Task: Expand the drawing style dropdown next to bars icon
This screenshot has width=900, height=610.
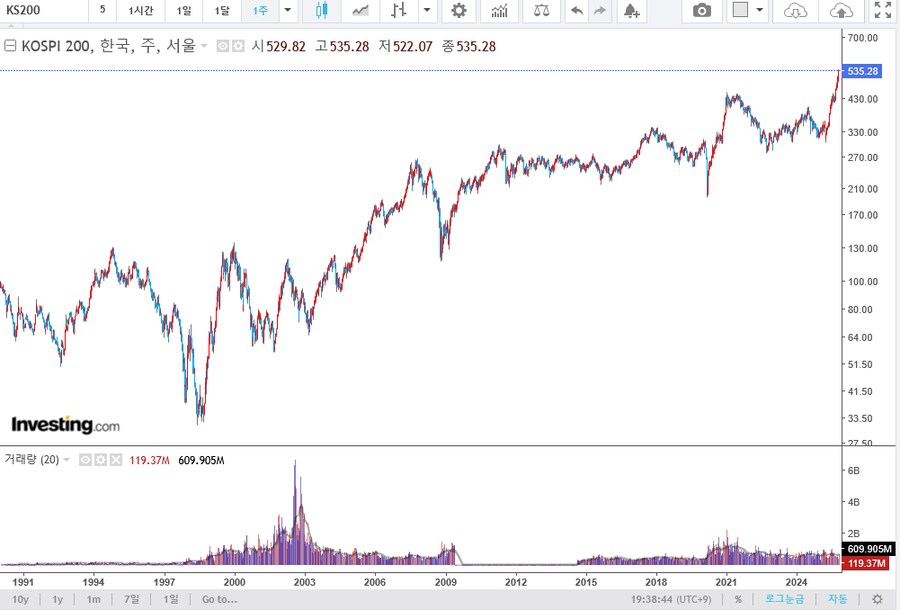Action: (x=427, y=10)
